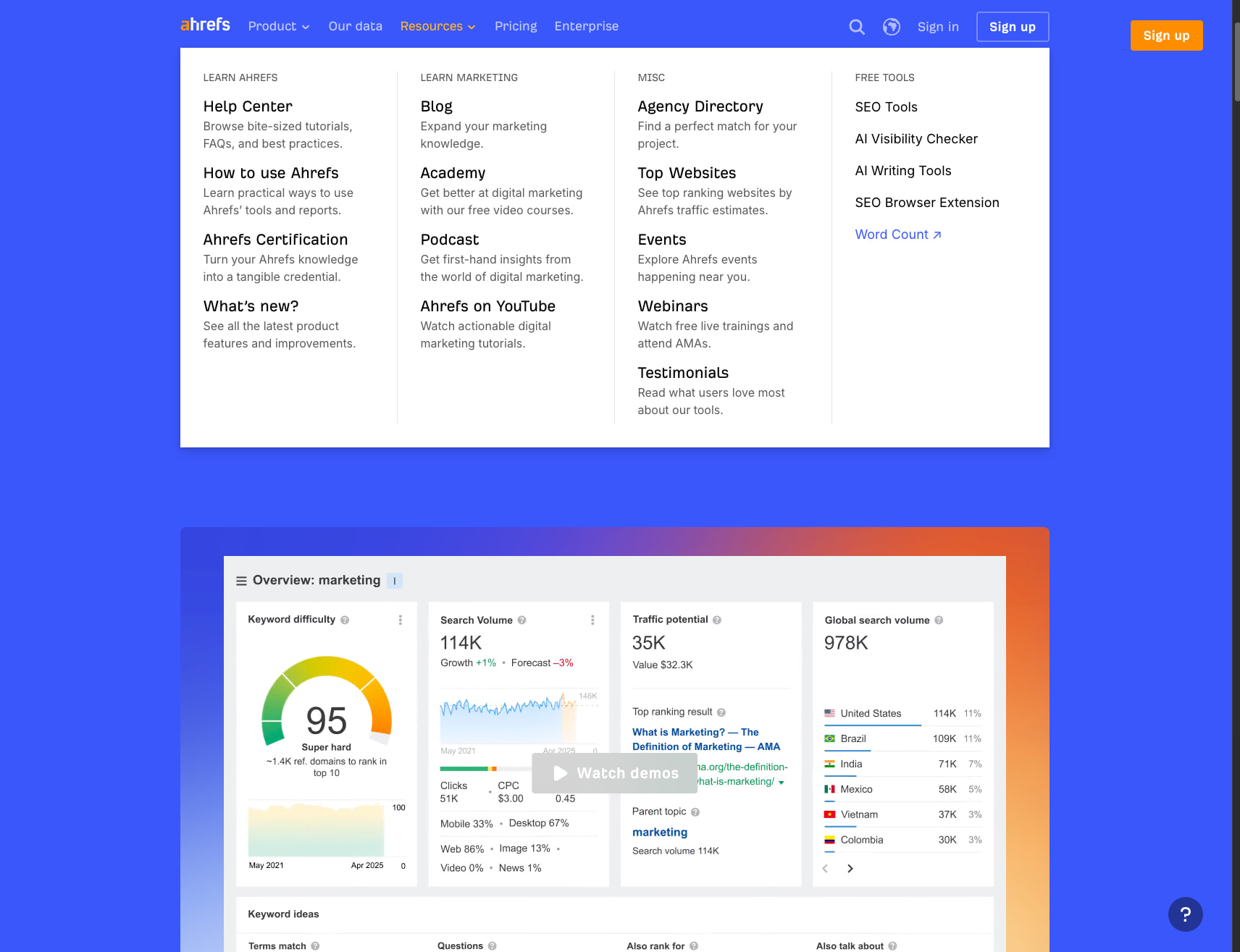Click Terms match info icon
This screenshot has height=952, width=1240.
pyautogui.click(x=315, y=946)
